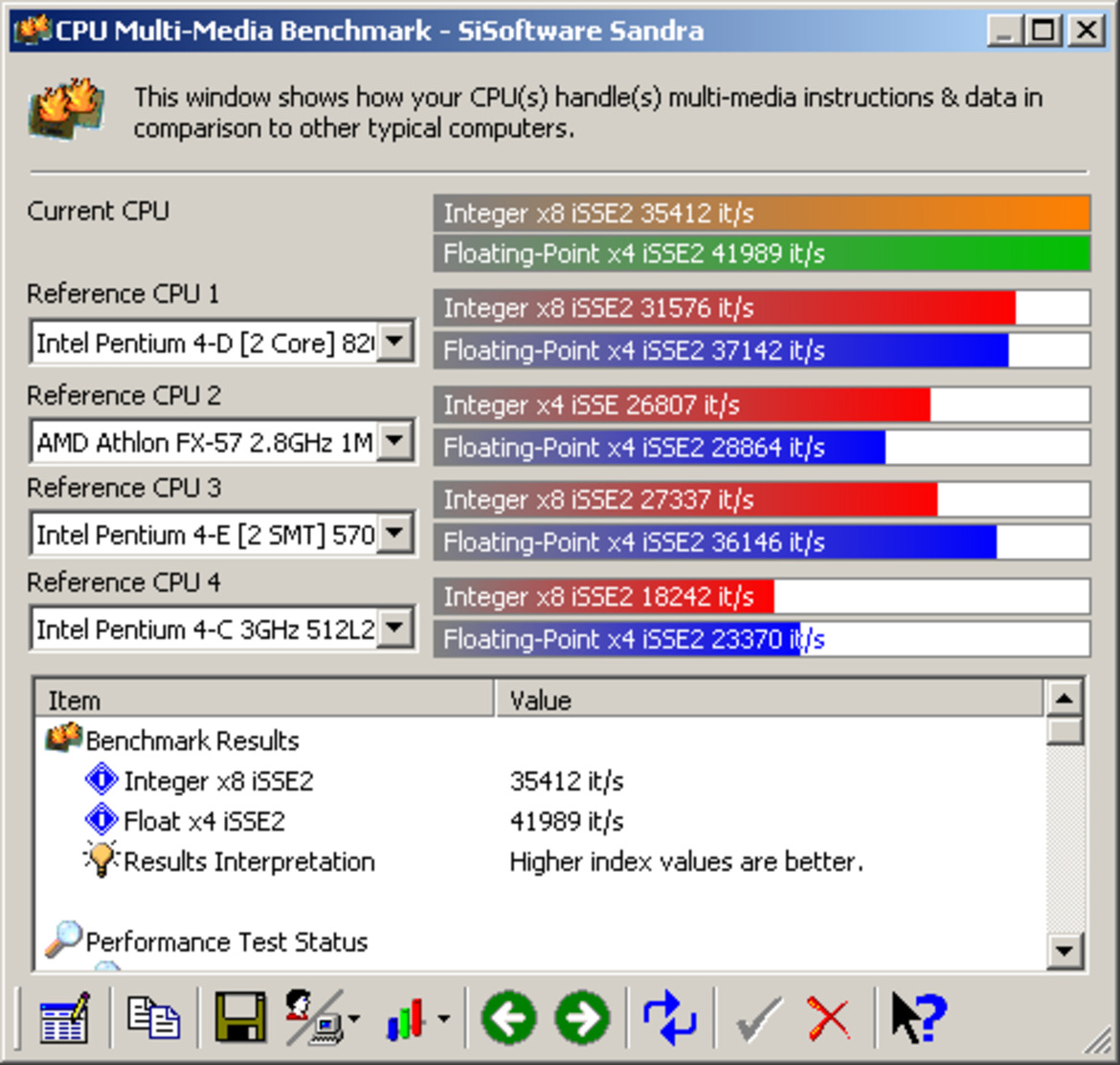This screenshot has height=1065, width=1120.
Task: Cancel with the red X icon
Action: [829, 1018]
